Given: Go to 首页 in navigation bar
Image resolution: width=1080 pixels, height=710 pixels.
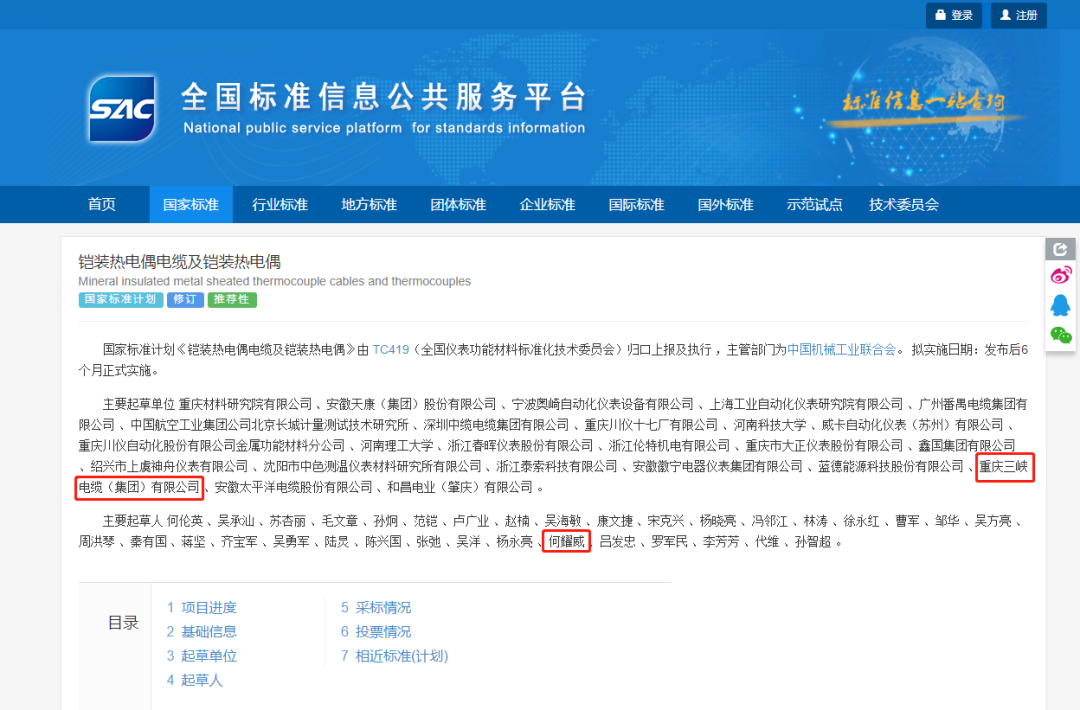Looking at the screenshot, I should pyautogui.click(x=102, y=205).
